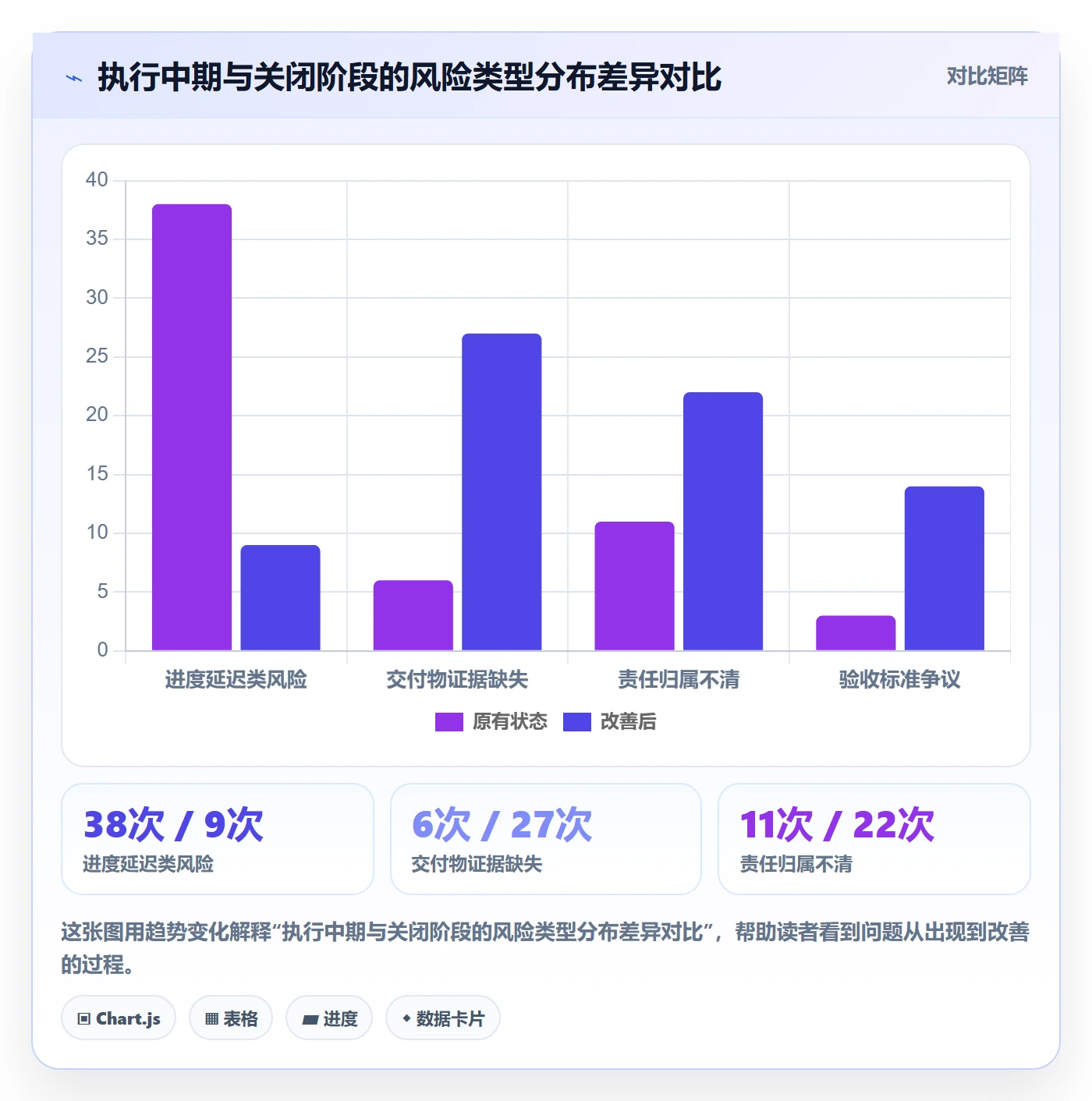Image resolution: width=1092 pixels, height=1101 pixels.
Task: Click the 责任归属不清 caption in third card
Action: pyautogui.click(x=796, y=864)
